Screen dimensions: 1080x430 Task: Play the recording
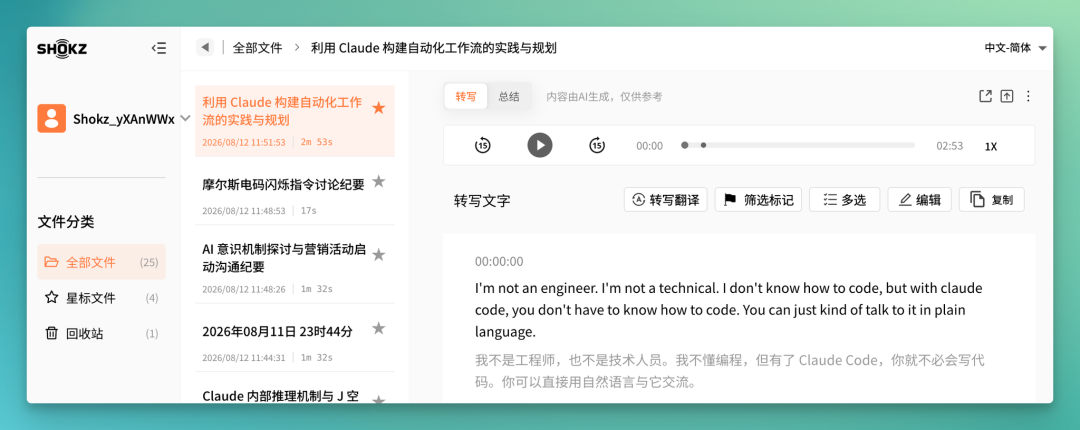pos(540,145)
